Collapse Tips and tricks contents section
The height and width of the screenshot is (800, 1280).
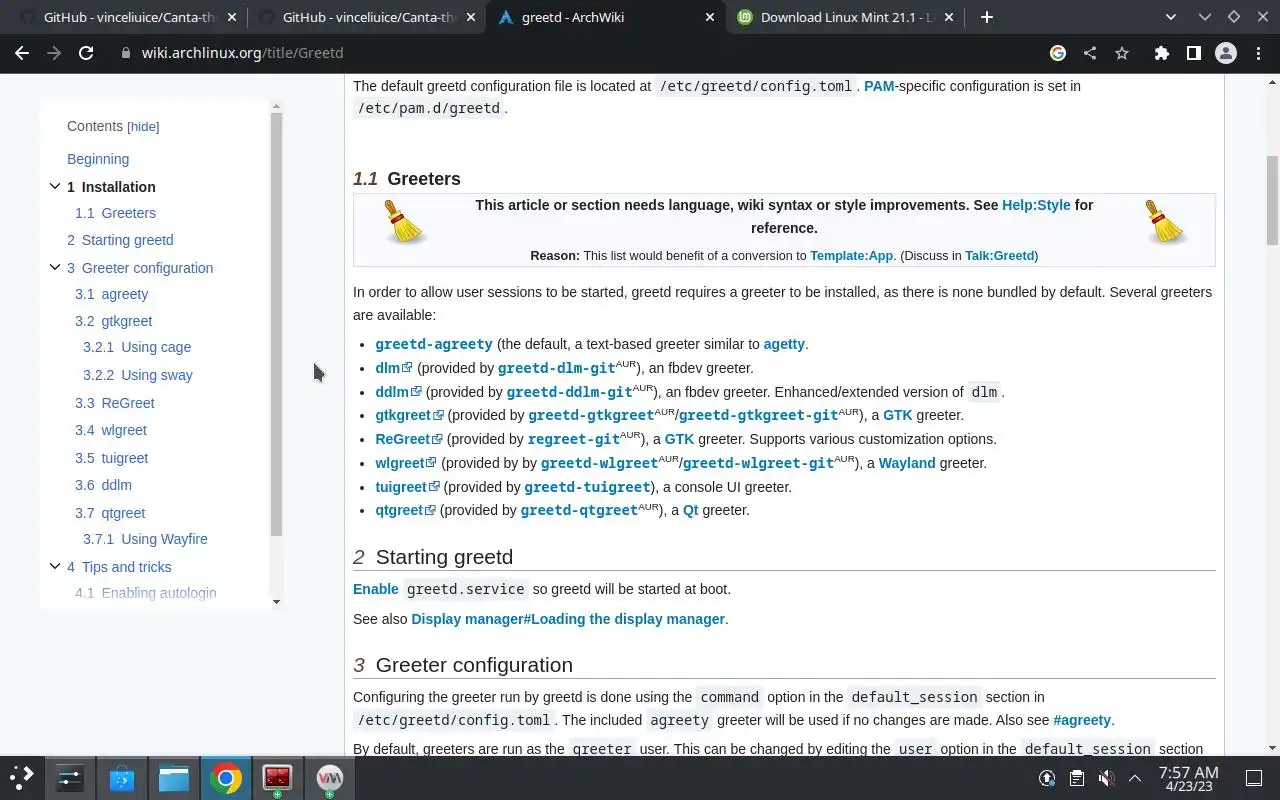click(x=55, y=566)
